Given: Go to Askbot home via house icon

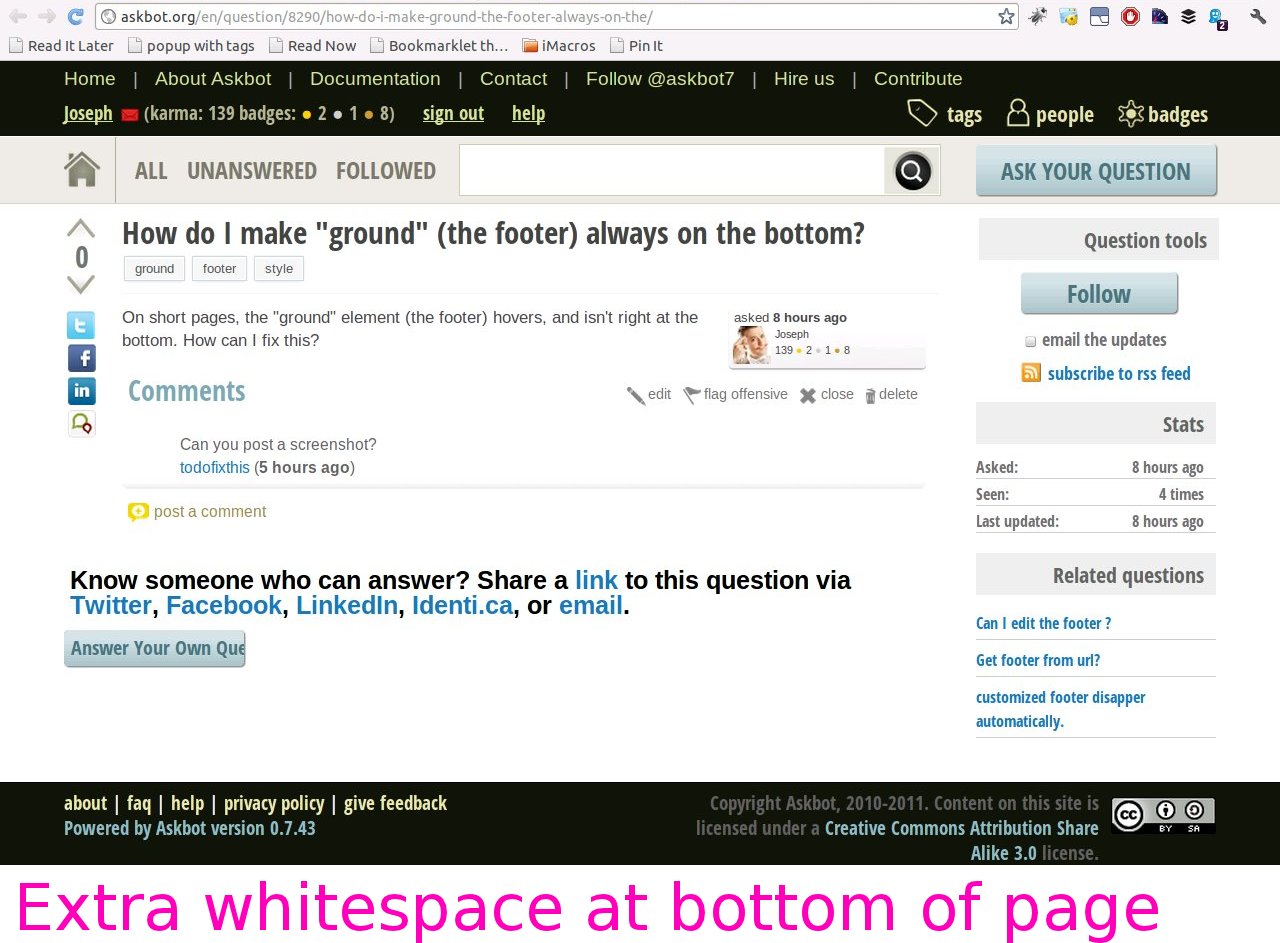Looking at the screenshot, I should [82, 170].
